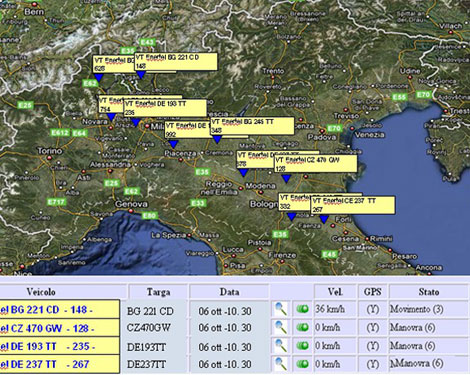Screen dimensions: 470x375
Task: Sort by Targa column header
Action: click(x=158, y=292)
